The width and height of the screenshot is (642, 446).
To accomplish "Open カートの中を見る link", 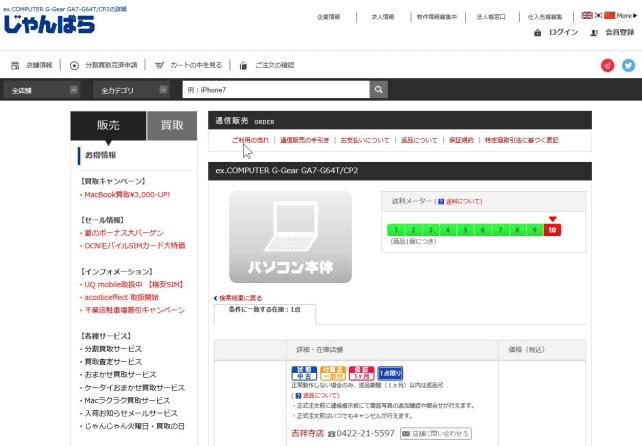I will point(196,65).
